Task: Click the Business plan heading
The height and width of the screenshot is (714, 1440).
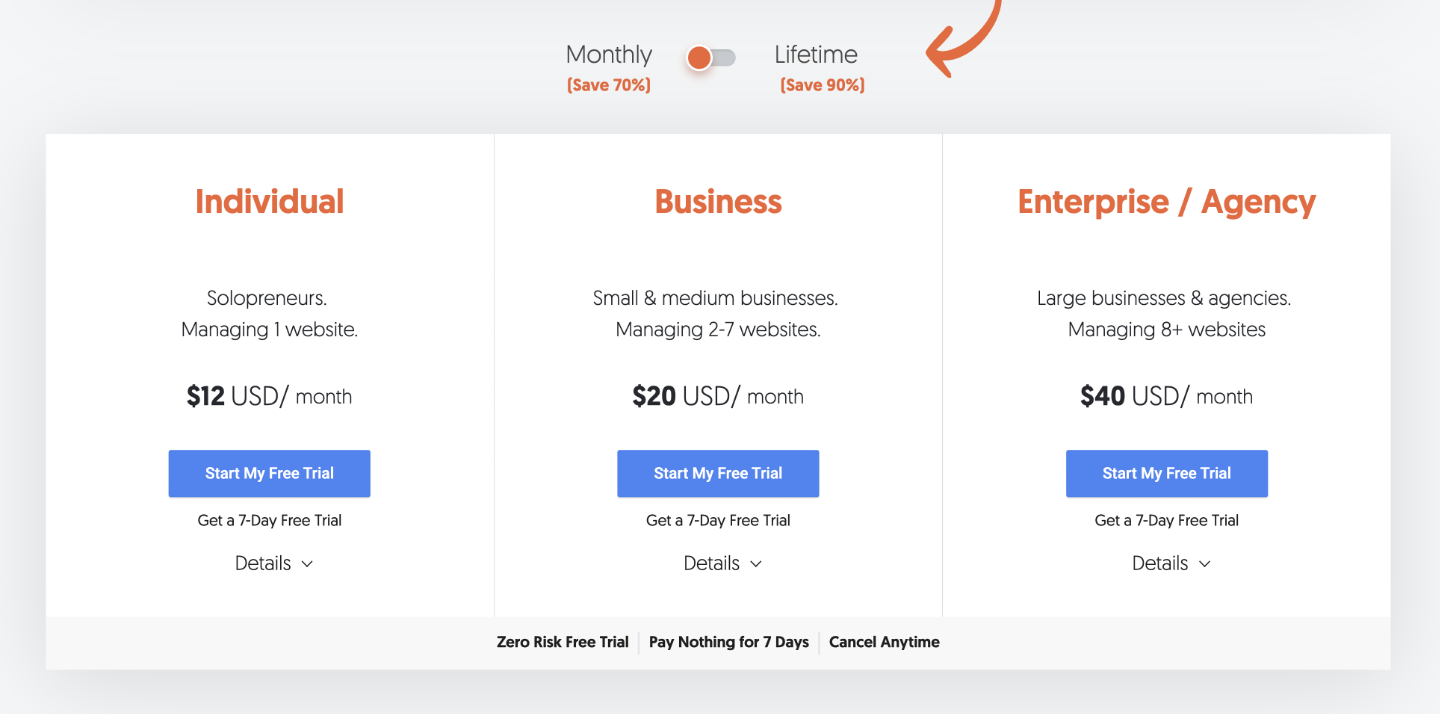Action: click(718, 202)
